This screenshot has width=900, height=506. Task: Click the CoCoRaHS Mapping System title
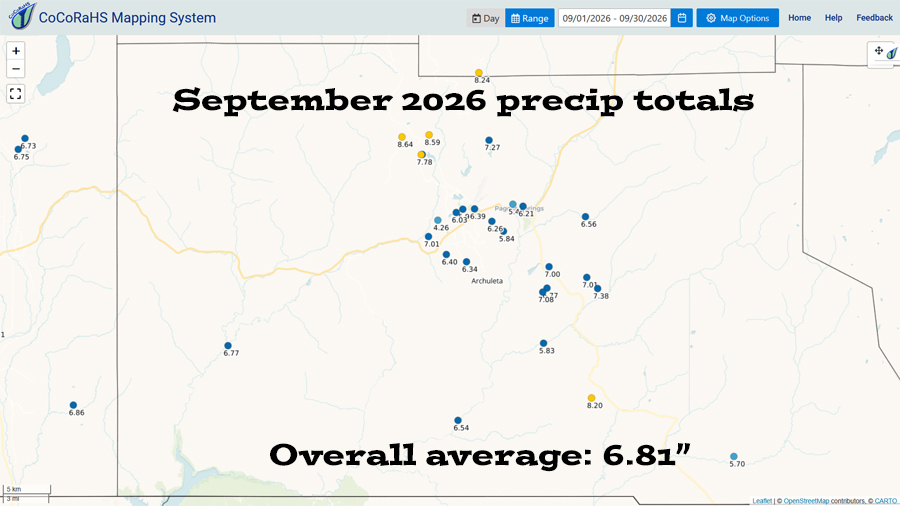tap(127, 18)
